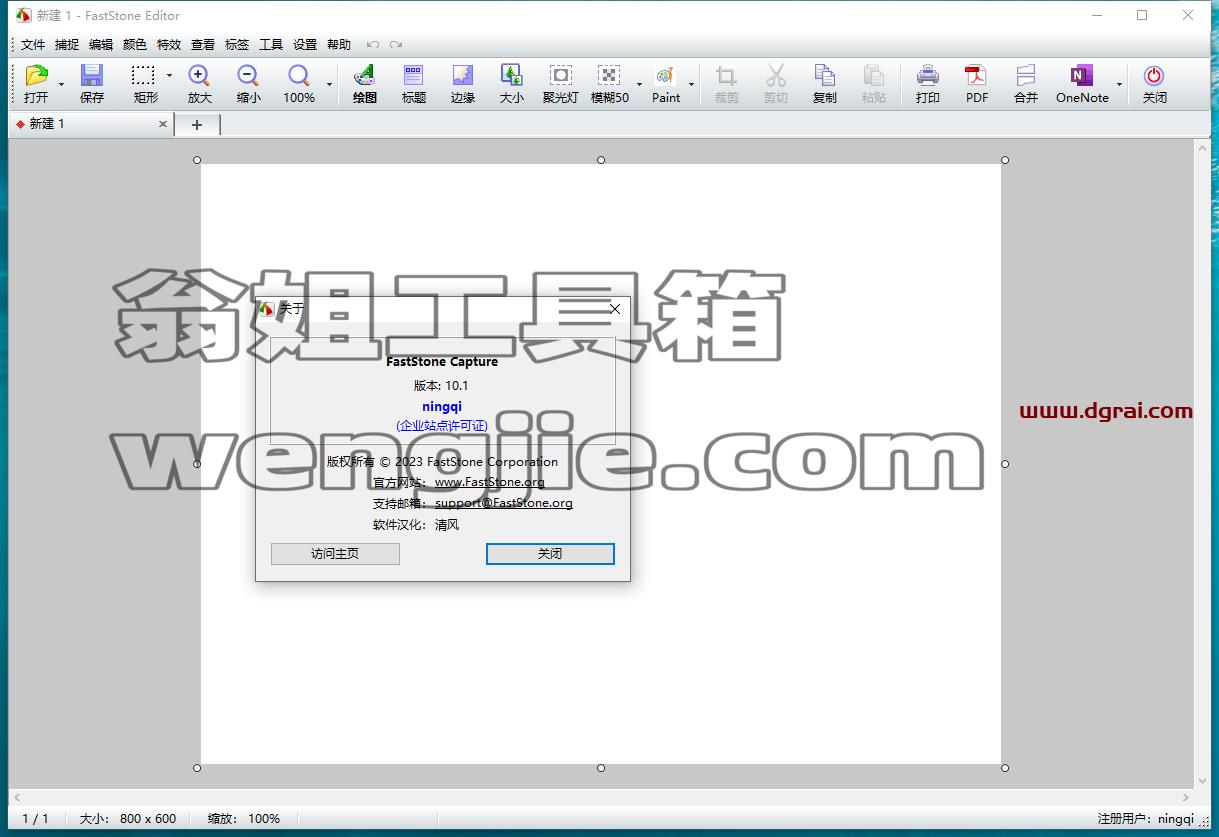Open the 100% zoom dropdown arrow
The width and height of the screenshot is (1219, 837).
click(x=329, y=85)
